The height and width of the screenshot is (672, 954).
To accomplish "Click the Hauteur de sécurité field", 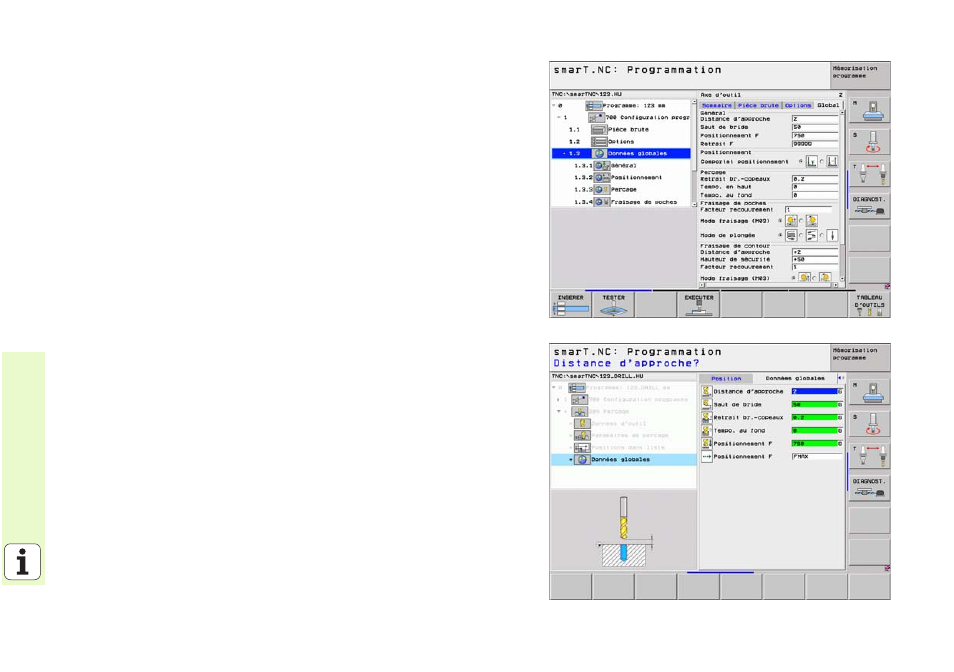I will [x=815, y=260].
